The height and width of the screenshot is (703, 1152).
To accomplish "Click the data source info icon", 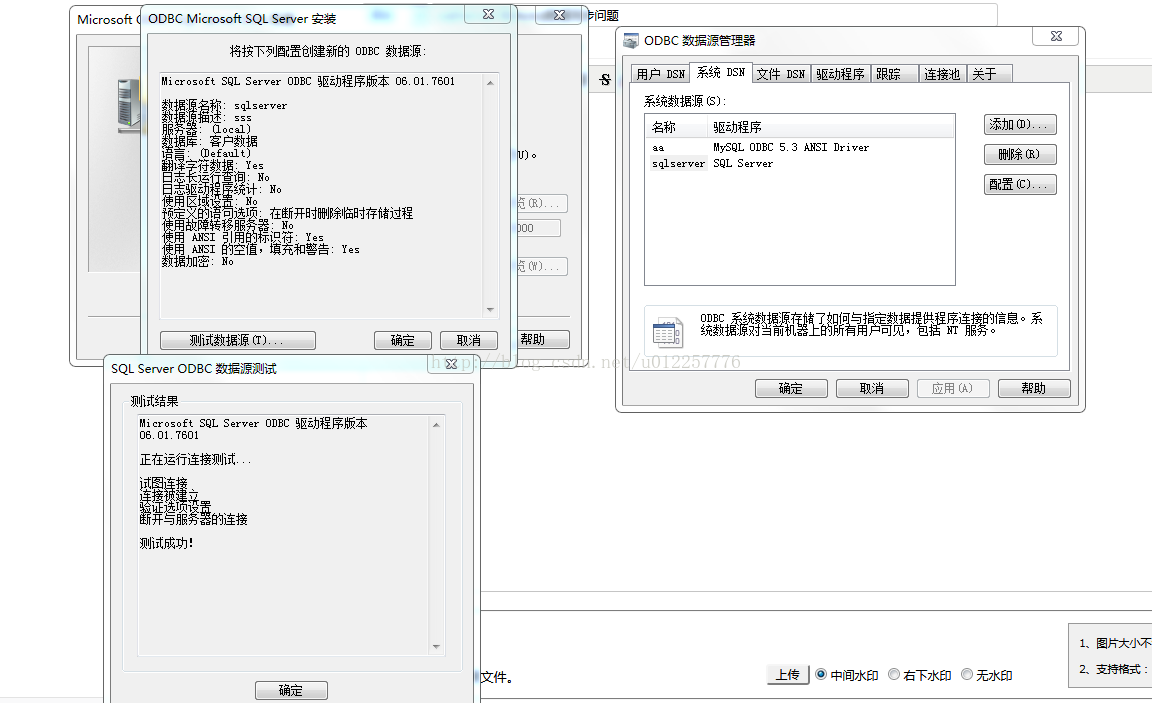I will coord(668,333).
